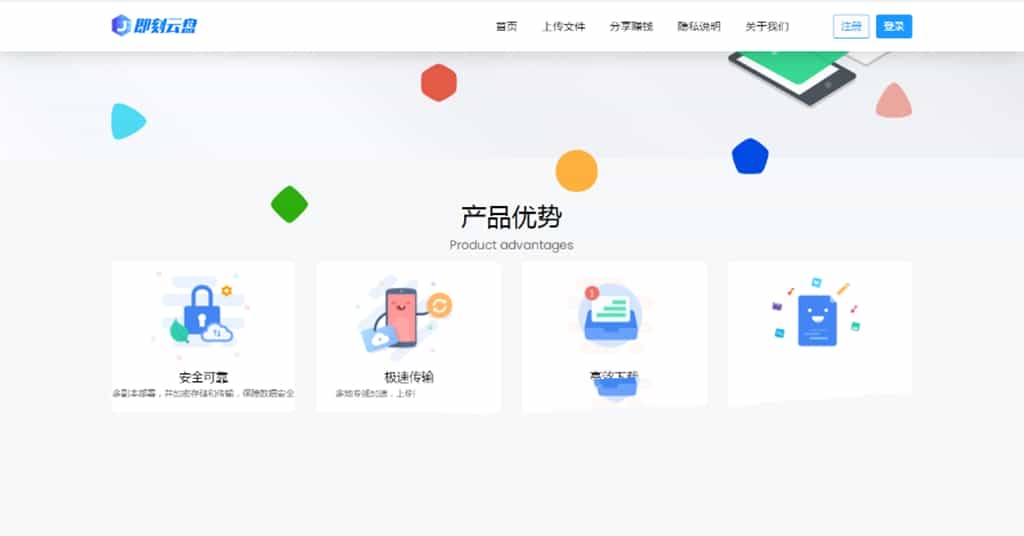The image size is (1024, 536).
Task: Click the smiling phone illustration above 极速传输
Action: click(x=406, y=318)
